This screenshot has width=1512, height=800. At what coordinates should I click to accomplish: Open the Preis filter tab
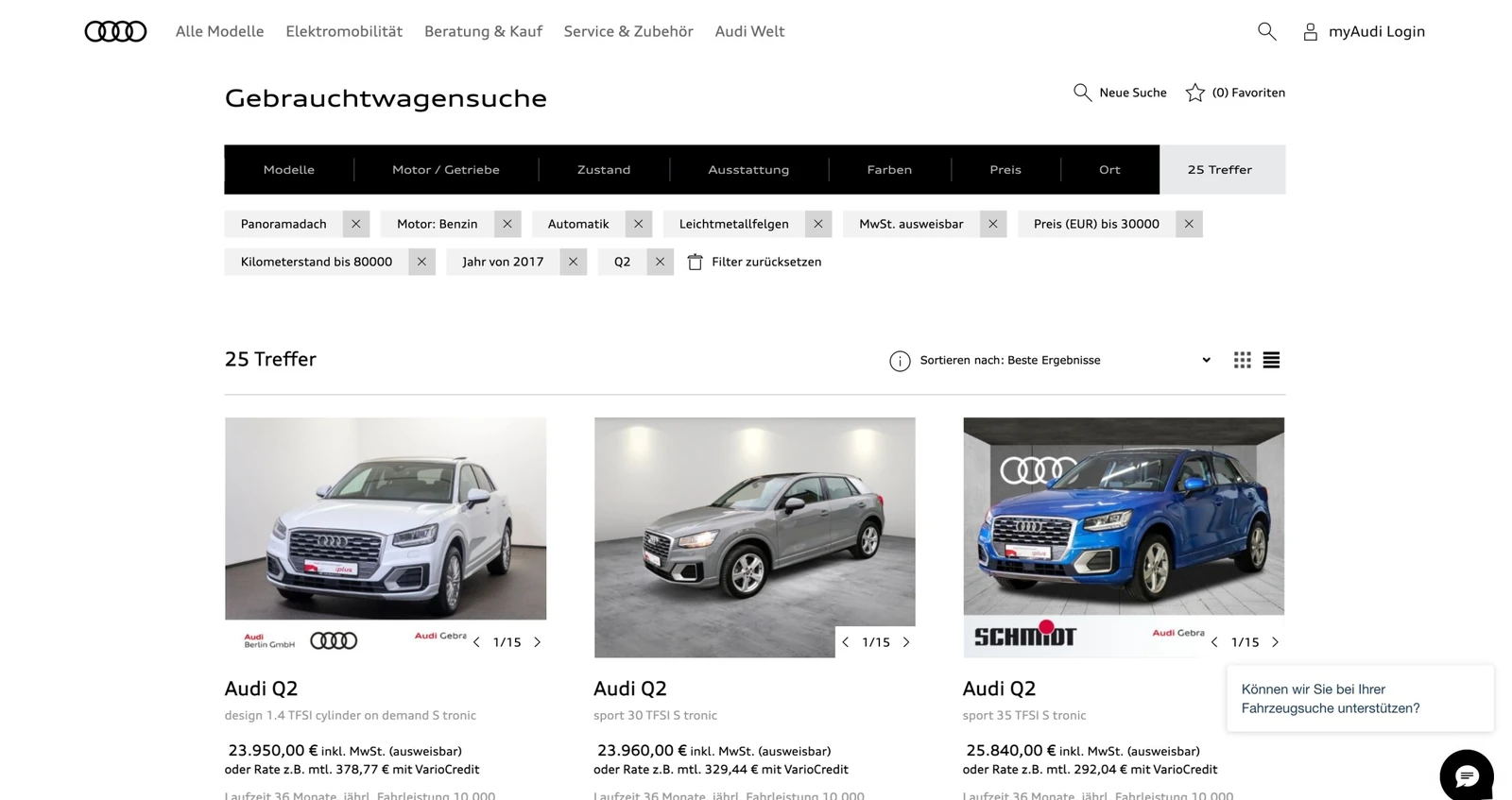pyautogui.click(x=1005, y=170)
